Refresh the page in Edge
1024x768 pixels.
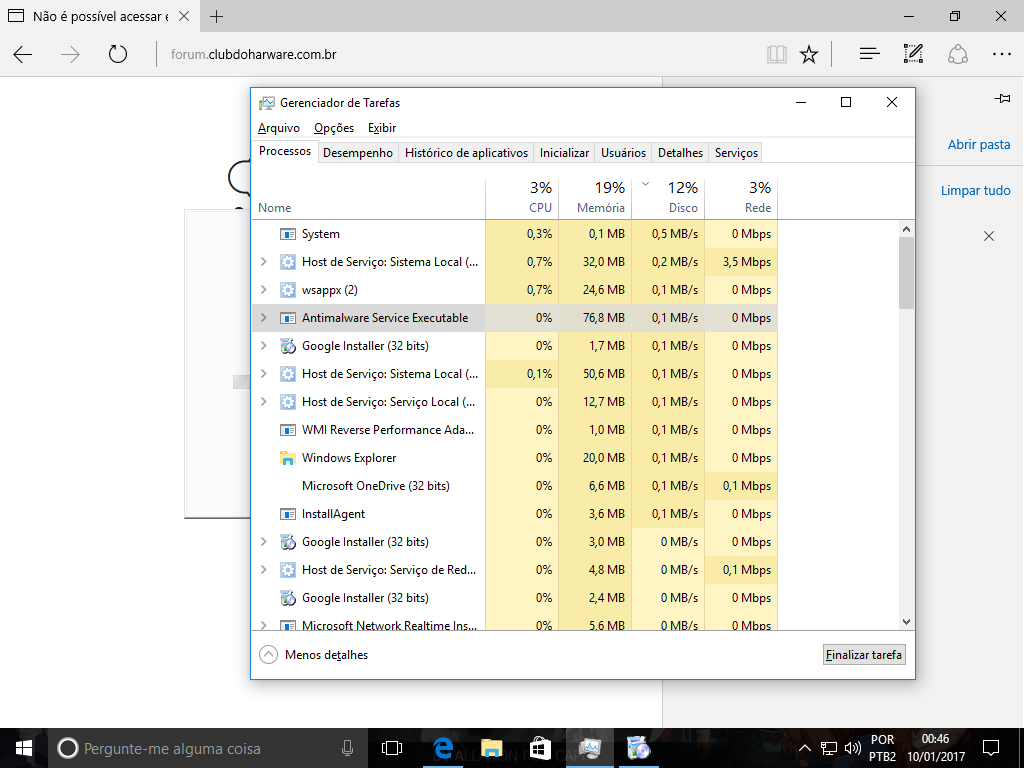118,54
